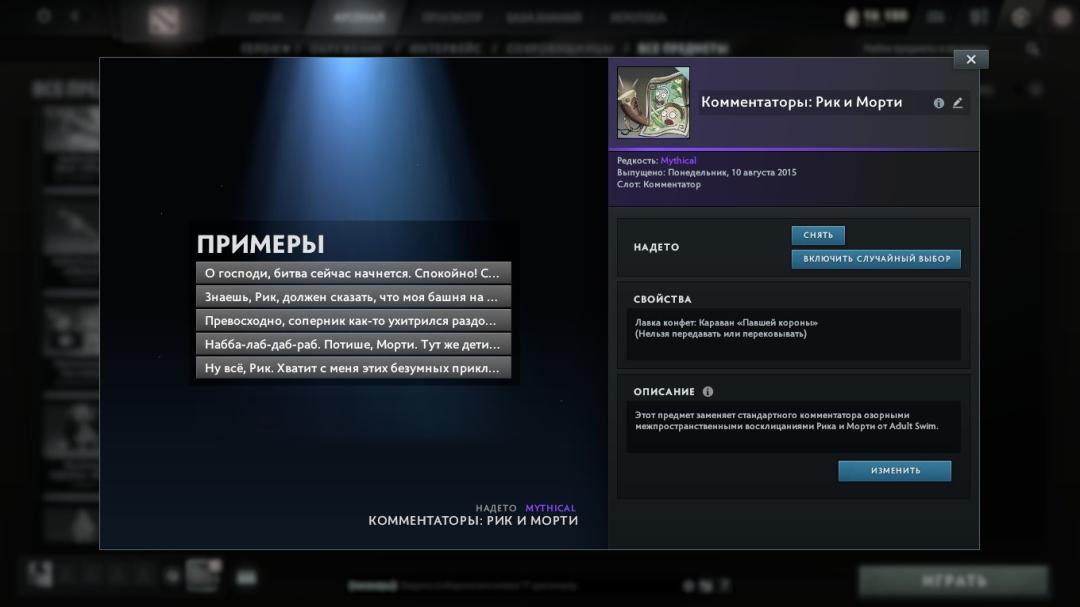Click the СНЯТЬ button to unequip
This screenshot has height=607, width=1080.
pos(818,235)
